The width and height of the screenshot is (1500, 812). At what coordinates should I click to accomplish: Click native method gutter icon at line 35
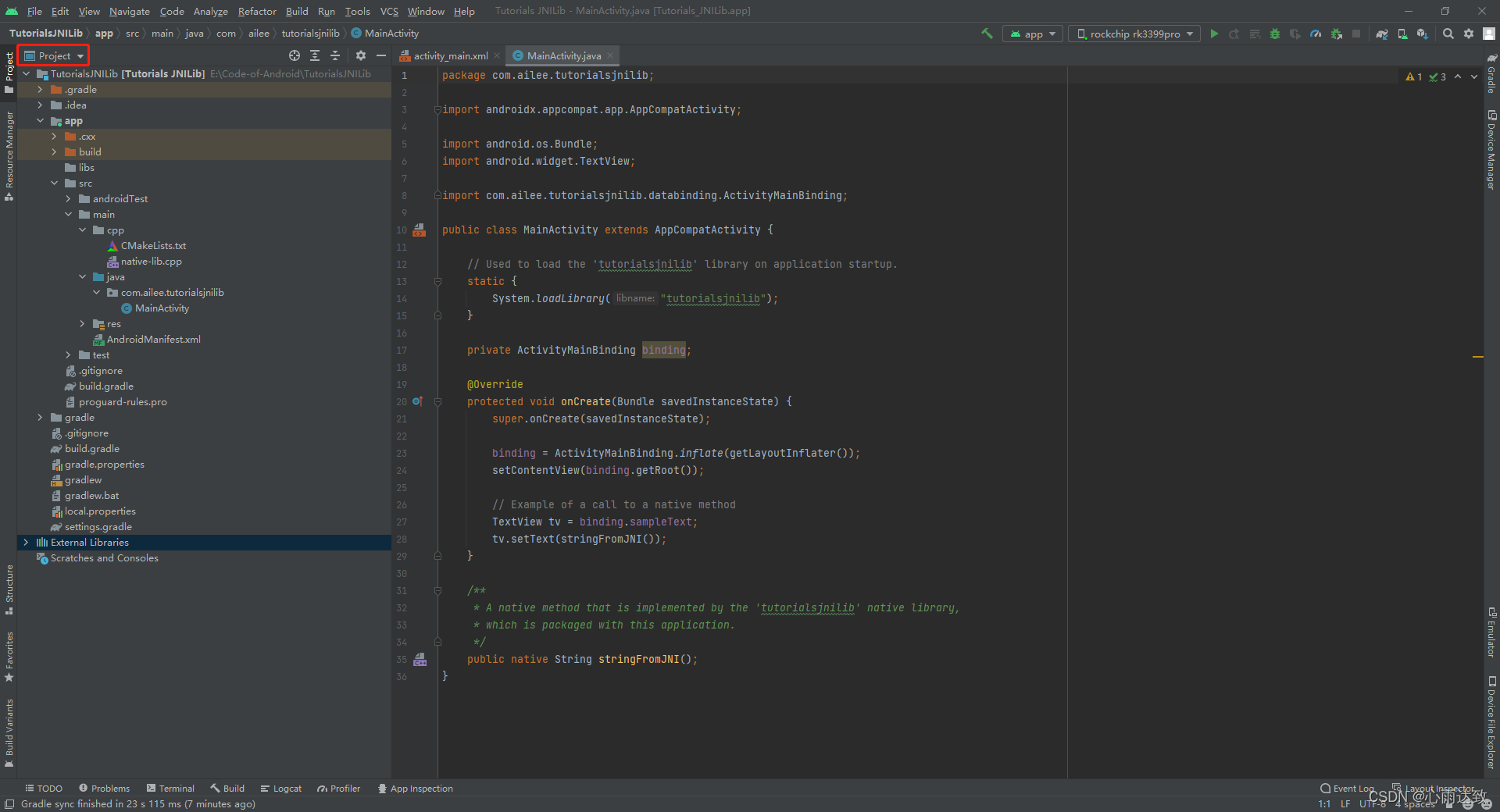(x=420, y=659)
